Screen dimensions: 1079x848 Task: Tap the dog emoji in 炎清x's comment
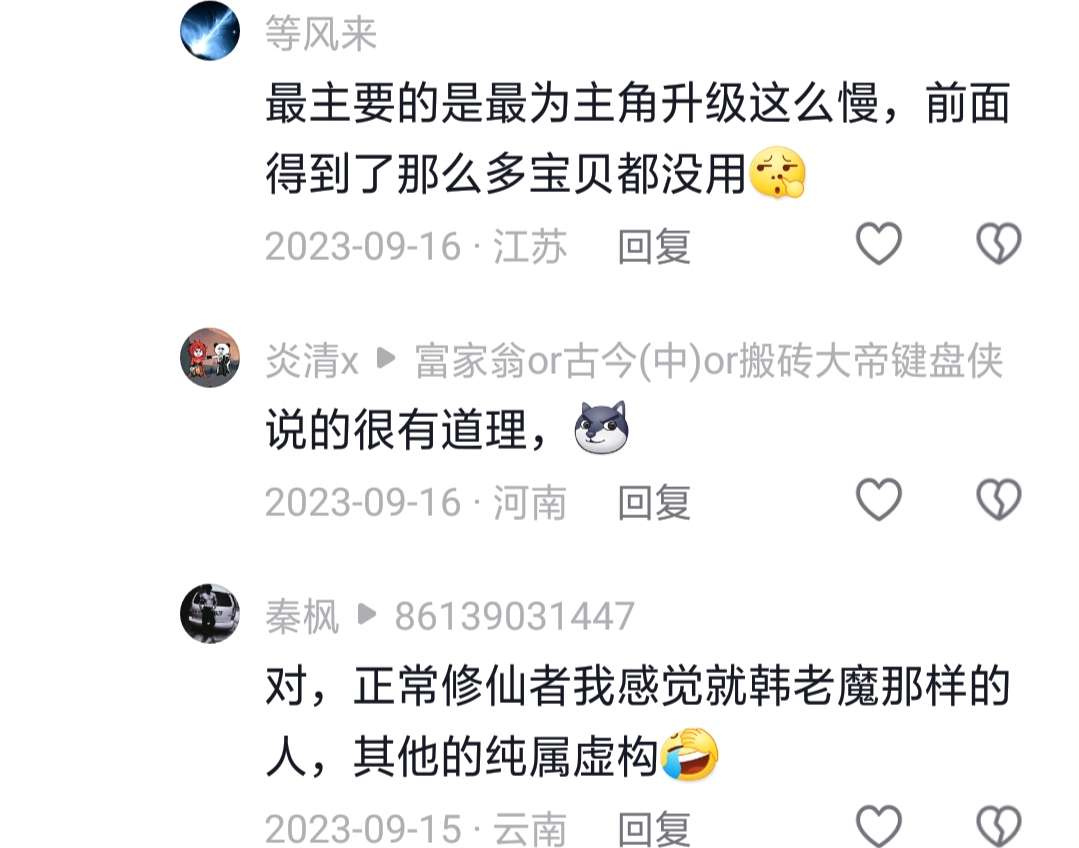pos(601,427)
